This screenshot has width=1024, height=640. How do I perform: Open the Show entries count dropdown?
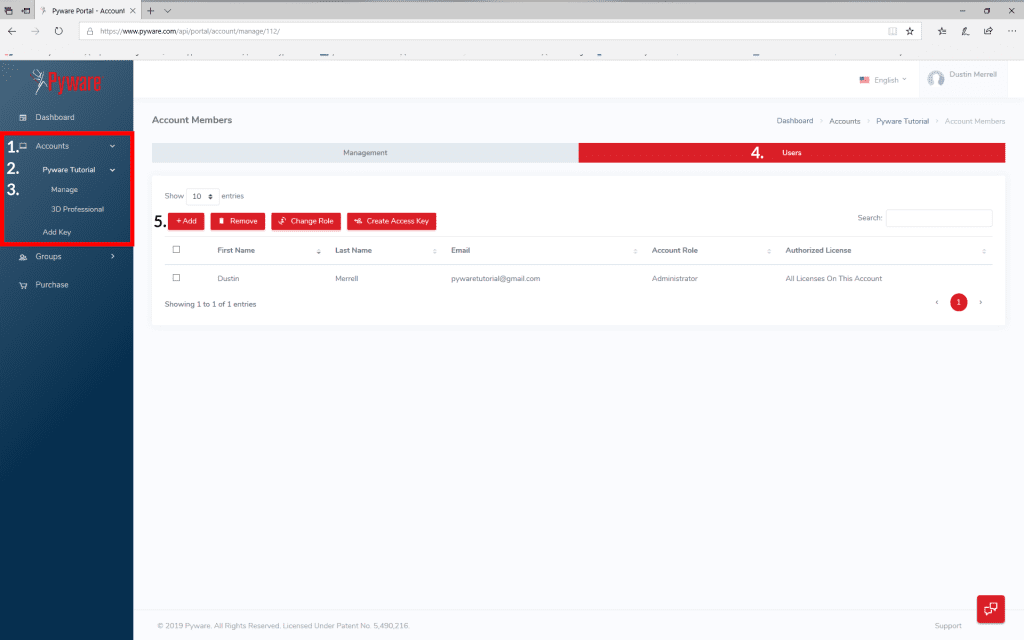point(200,196)
